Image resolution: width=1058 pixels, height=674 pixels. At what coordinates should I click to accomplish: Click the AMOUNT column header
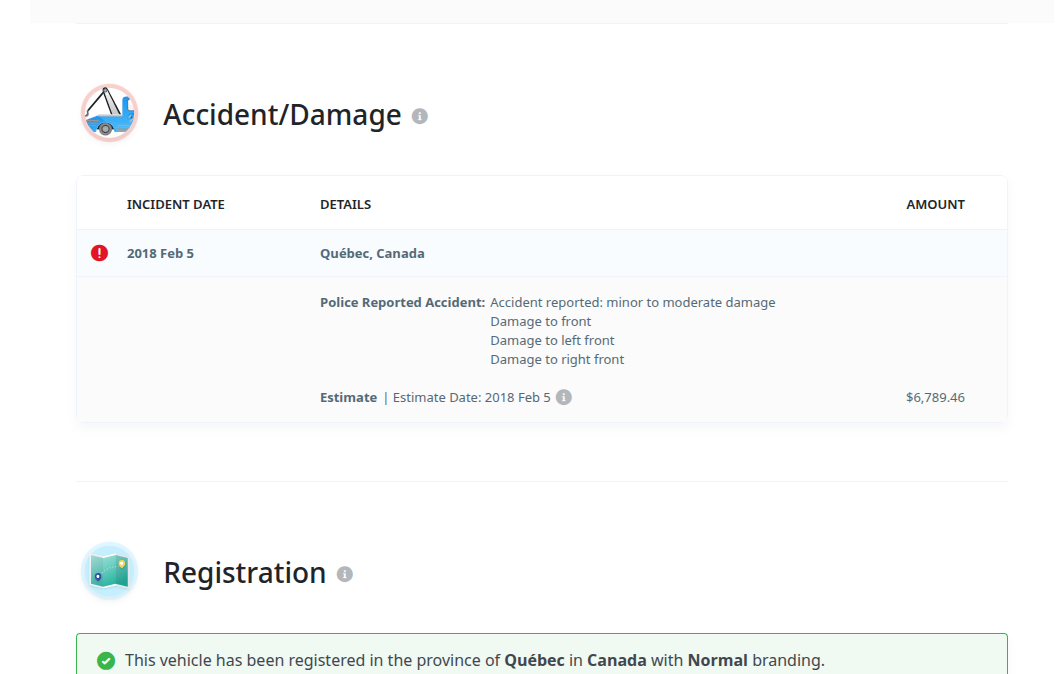click(x=935, y=204)
